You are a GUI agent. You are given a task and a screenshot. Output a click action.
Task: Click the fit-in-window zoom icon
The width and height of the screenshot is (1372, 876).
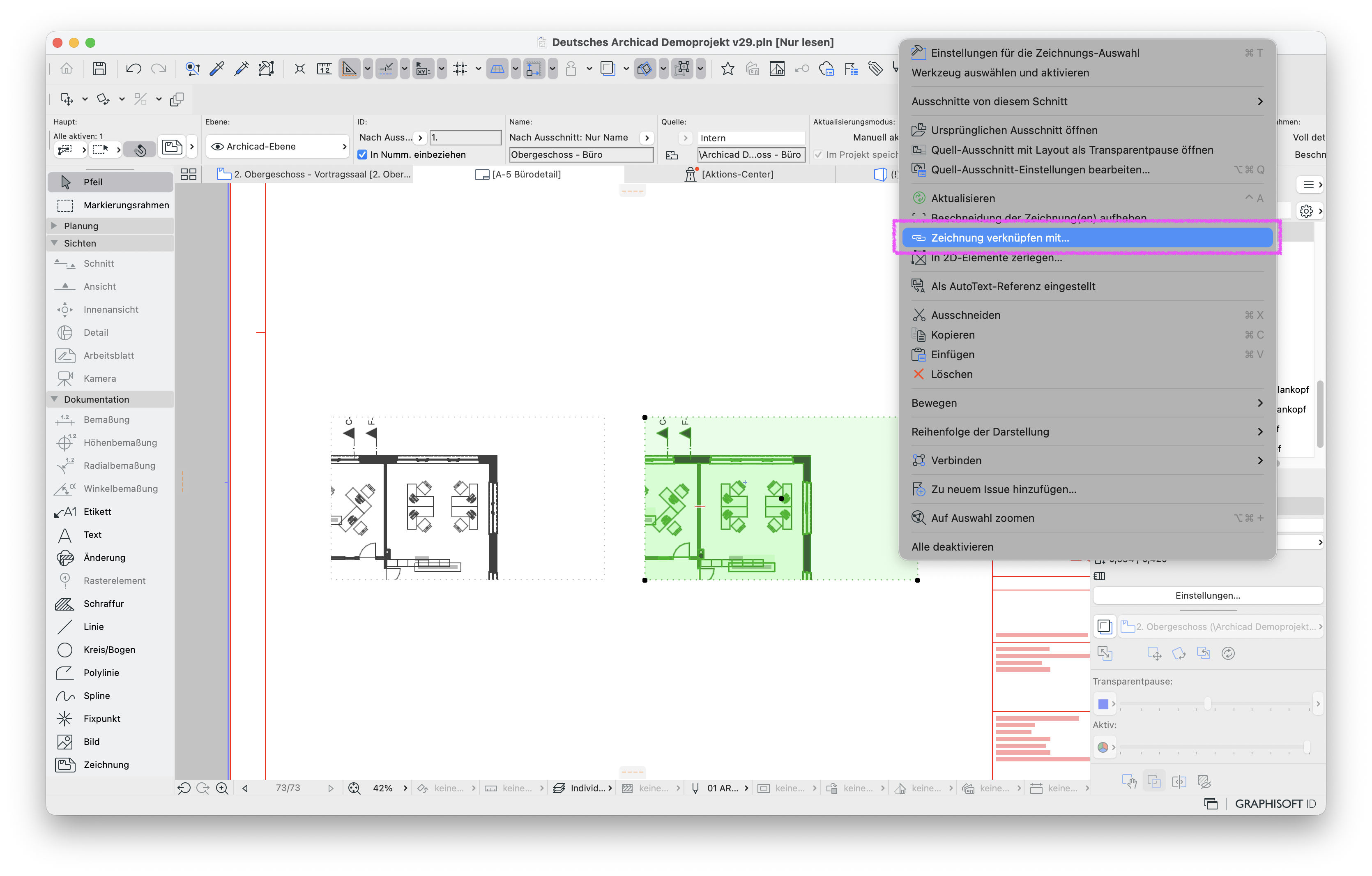point(355,788)
